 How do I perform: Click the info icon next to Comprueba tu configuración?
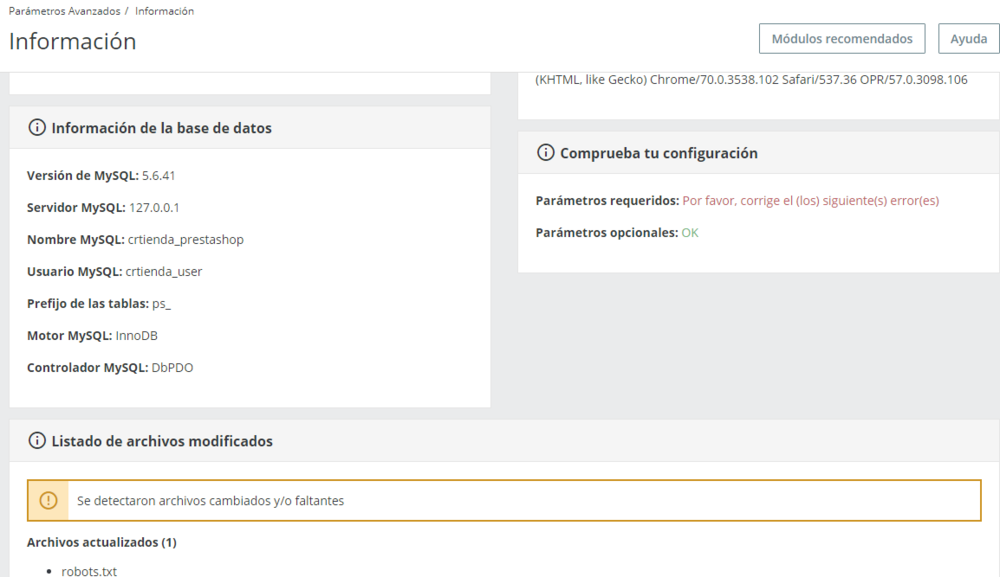(x=545, y=152)
